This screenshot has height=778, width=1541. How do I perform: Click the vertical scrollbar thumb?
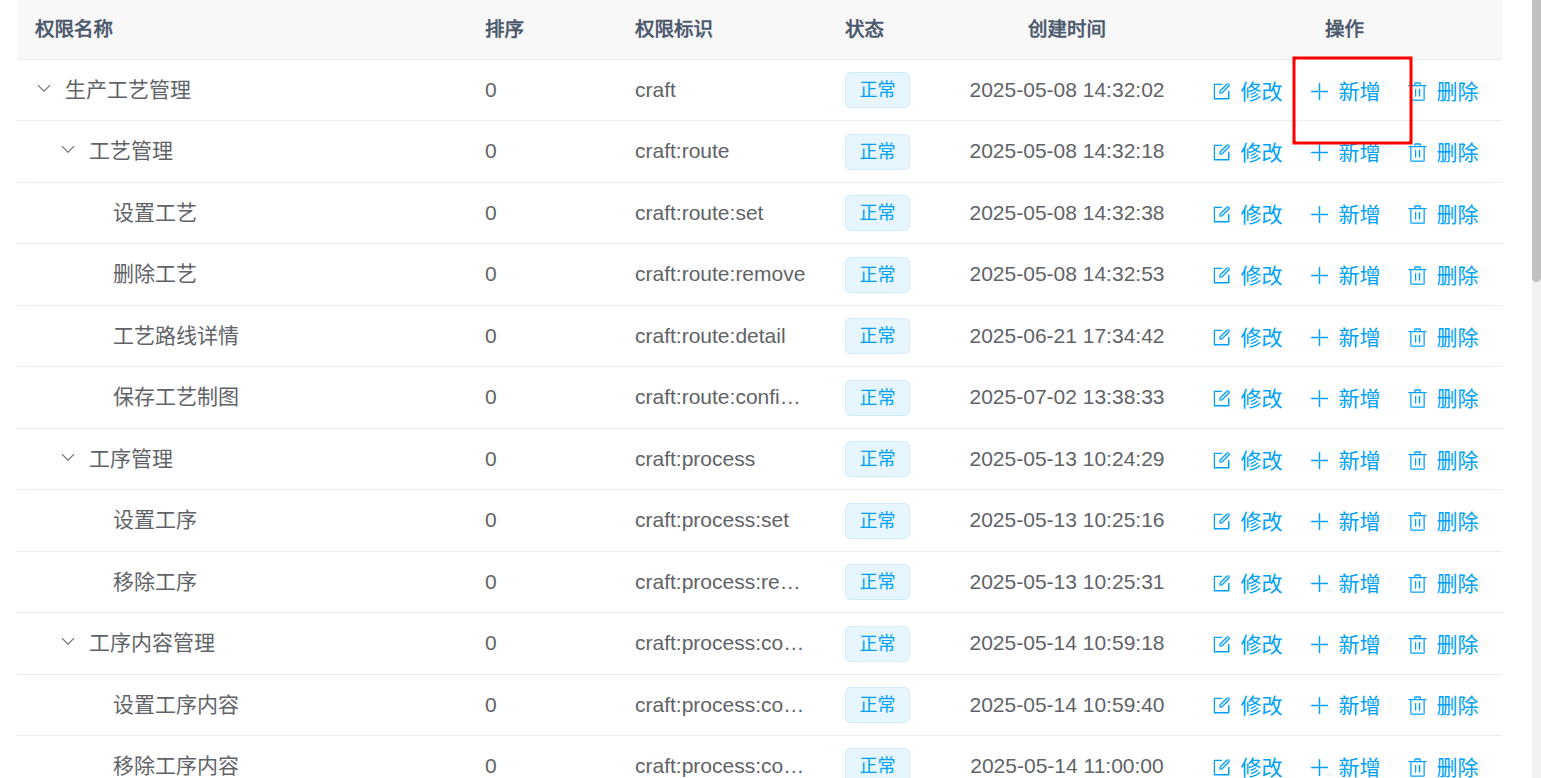tap(1536, 140)
